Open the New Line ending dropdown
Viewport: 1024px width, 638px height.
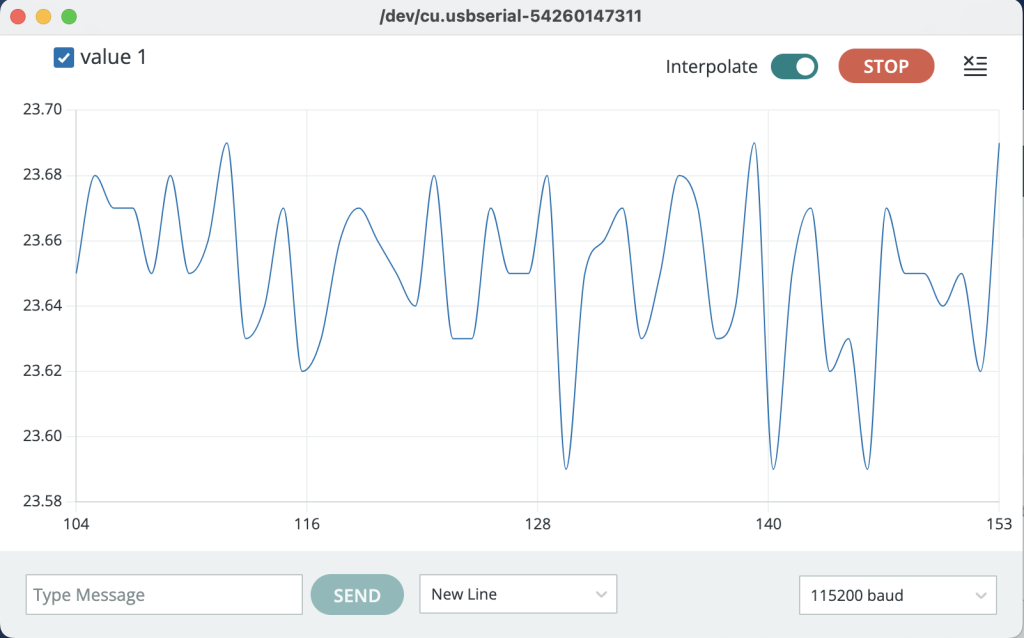click(x=518, y=594)
